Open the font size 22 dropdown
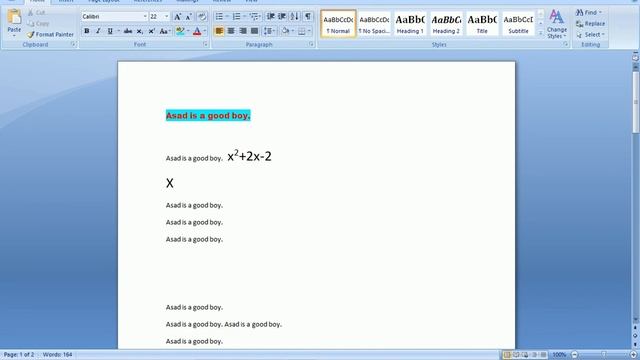Viewport: 640px width, 360px height. [167, 17]
